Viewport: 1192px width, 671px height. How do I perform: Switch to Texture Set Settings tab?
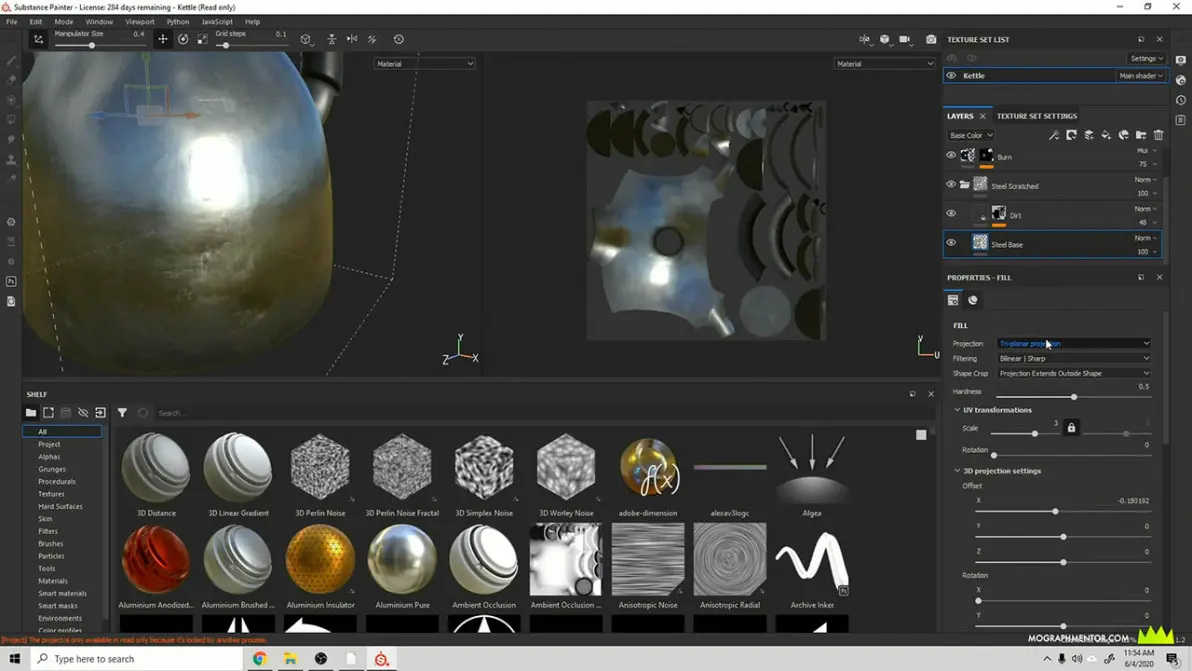(x=1036, y=116)
